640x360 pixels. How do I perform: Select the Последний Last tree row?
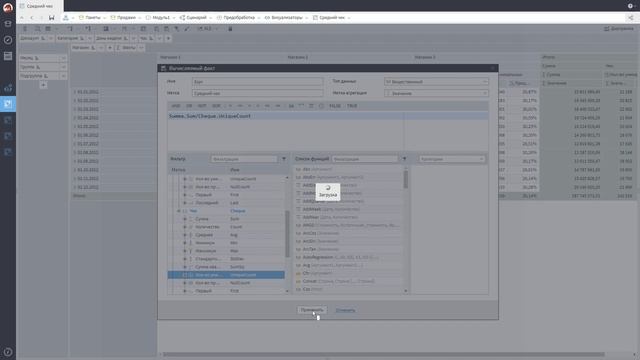pyautogui.click(x=227, y=203)
